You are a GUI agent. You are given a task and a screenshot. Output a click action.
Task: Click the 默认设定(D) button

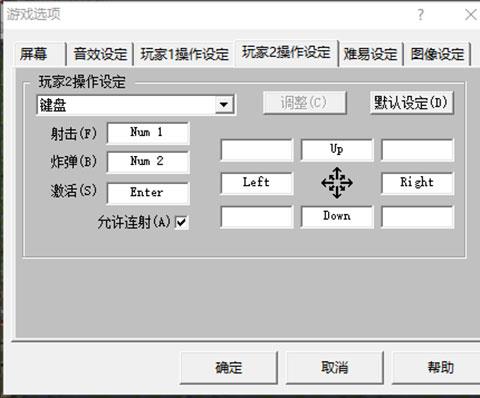point(411,103)
